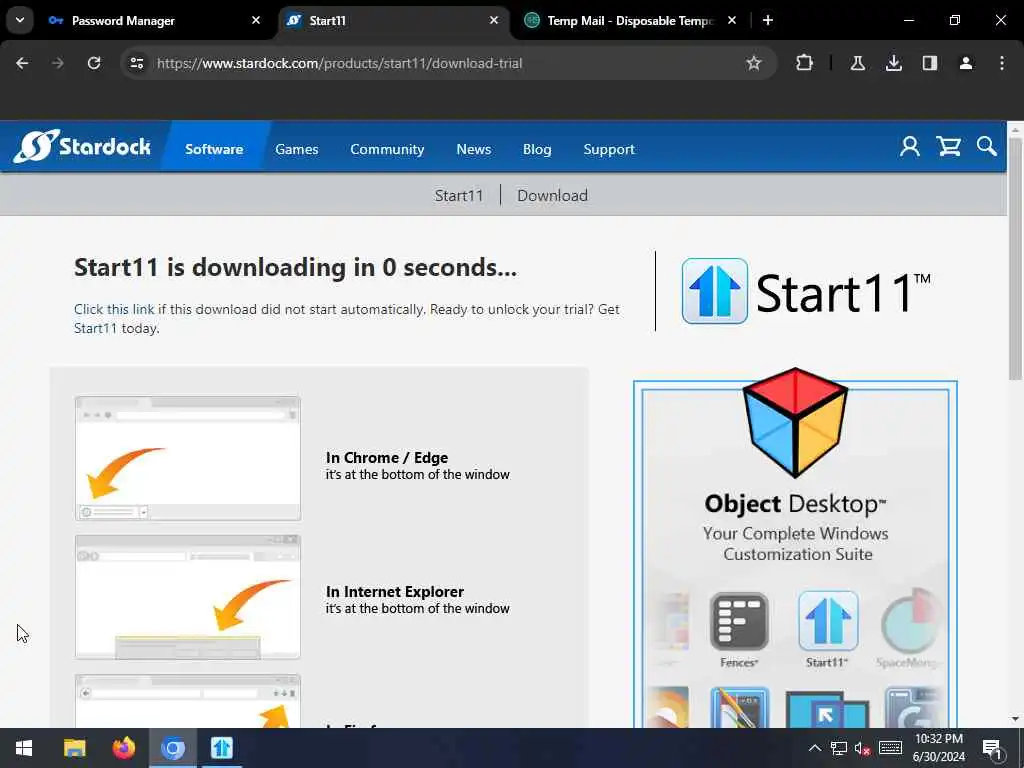Click the Start11 breadcrumb link
Viewport: 1024px width, 768px height.
pyautogui.click(x=458, y=195)
